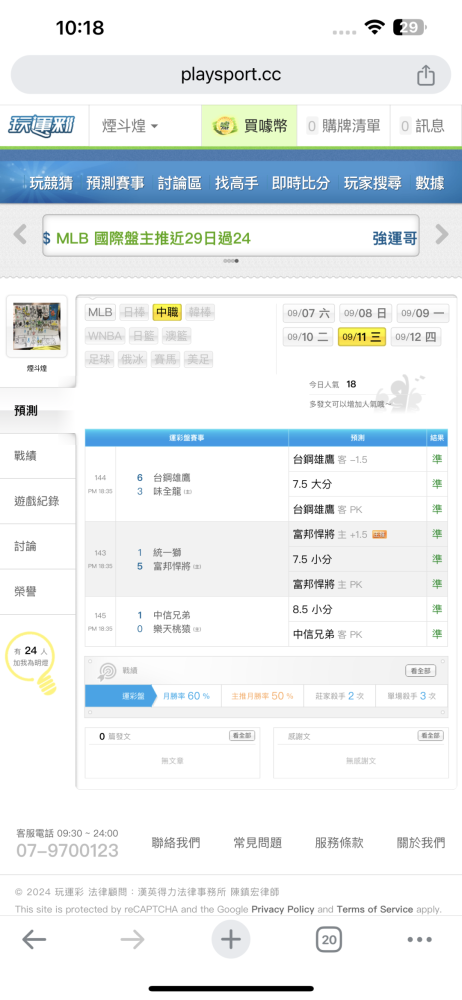462x1000 pixels.
Task: Select the 澳籃 league filter
Action: [177, 336]
